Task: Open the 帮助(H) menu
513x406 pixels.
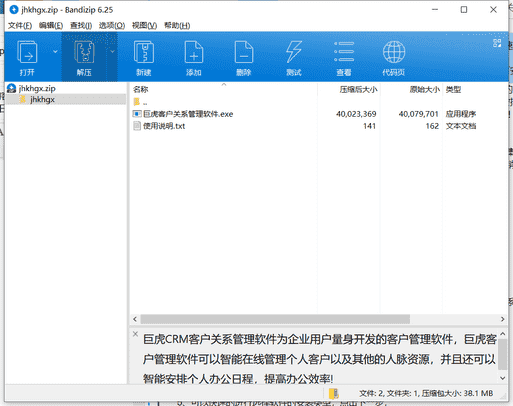Action: pyautogui.click(x=177, y=26)
